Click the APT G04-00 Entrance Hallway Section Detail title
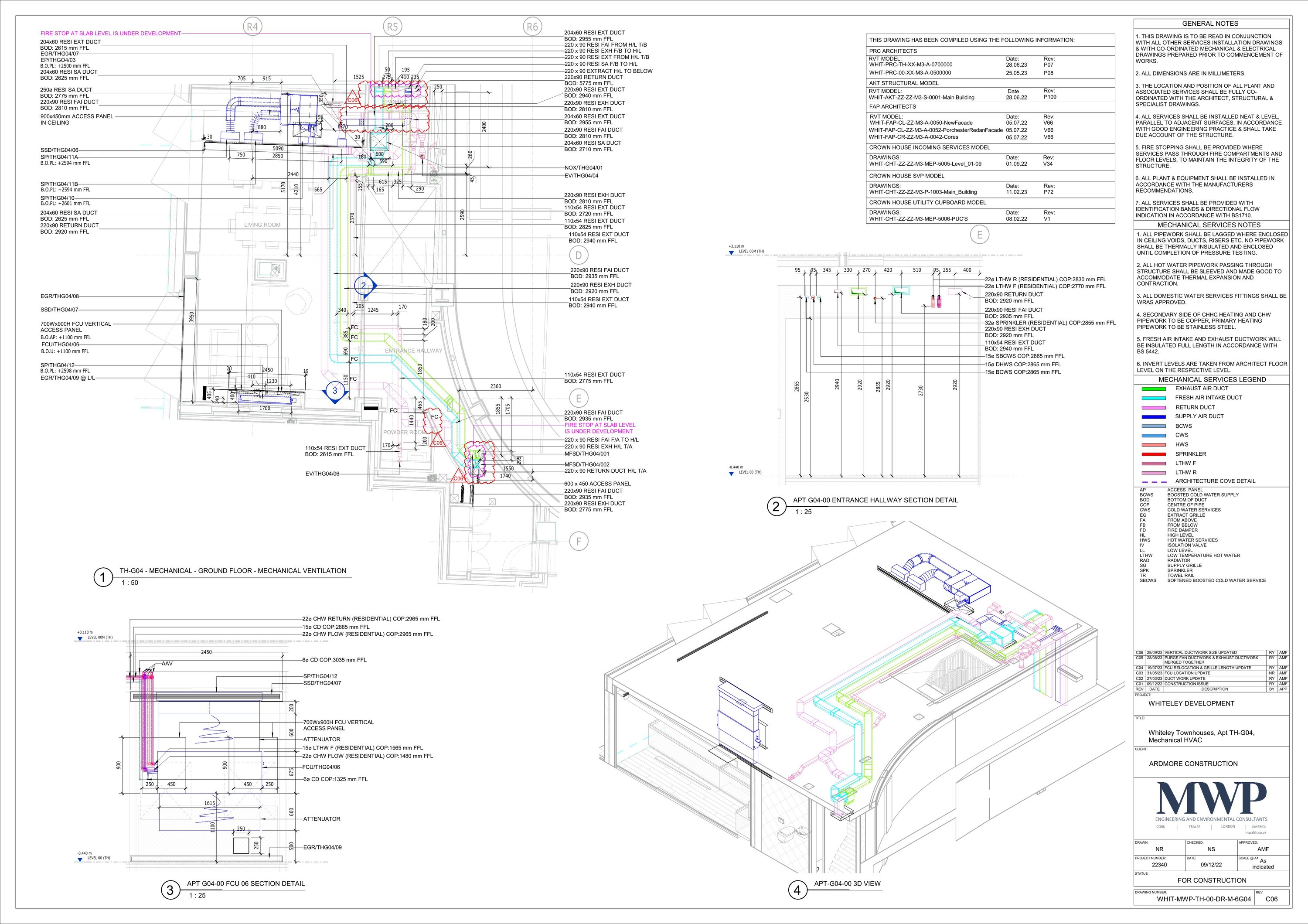The image size is (1308, 924). [x=875, y=500]
